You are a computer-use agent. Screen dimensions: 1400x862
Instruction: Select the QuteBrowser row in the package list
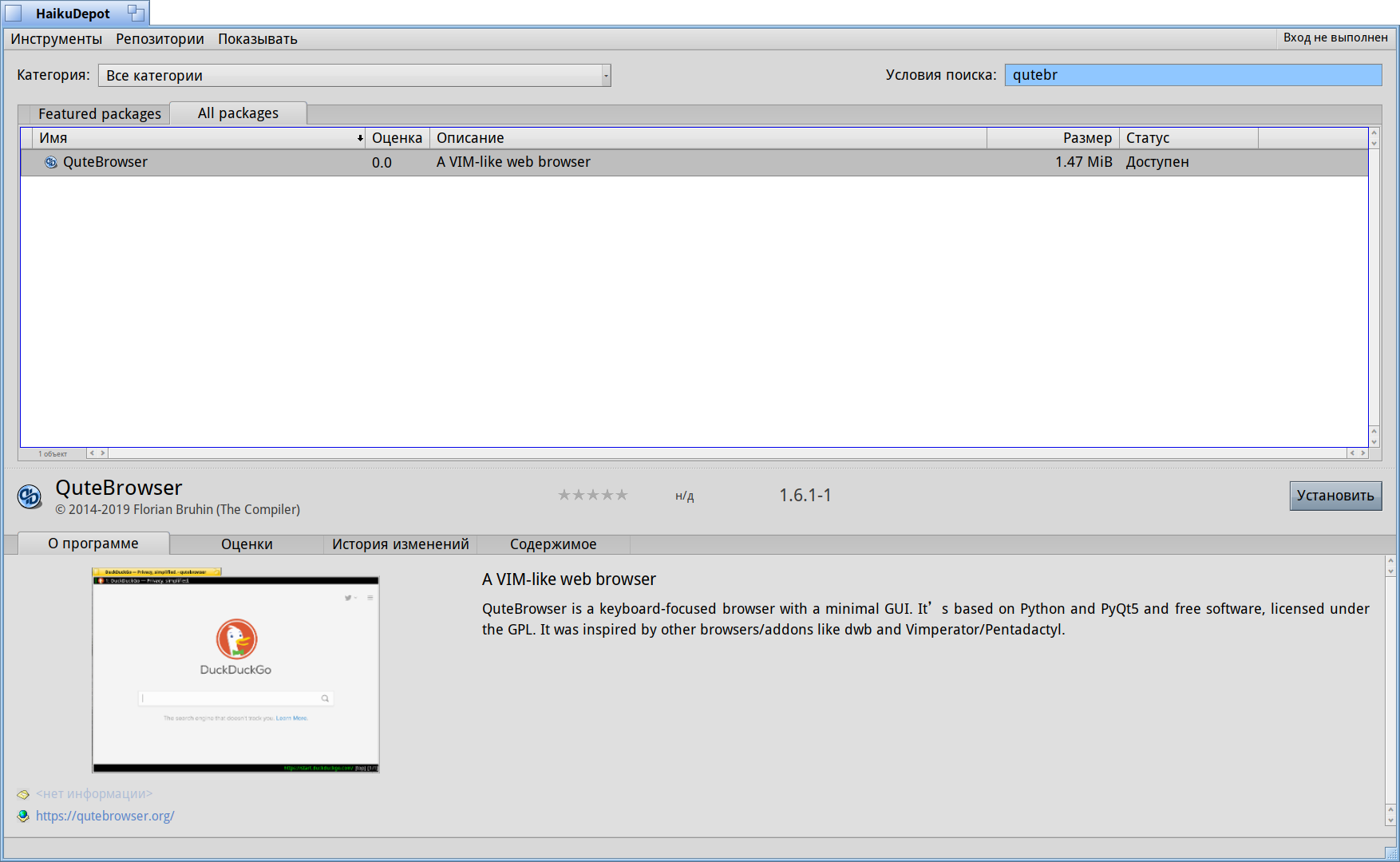[694, 162]
